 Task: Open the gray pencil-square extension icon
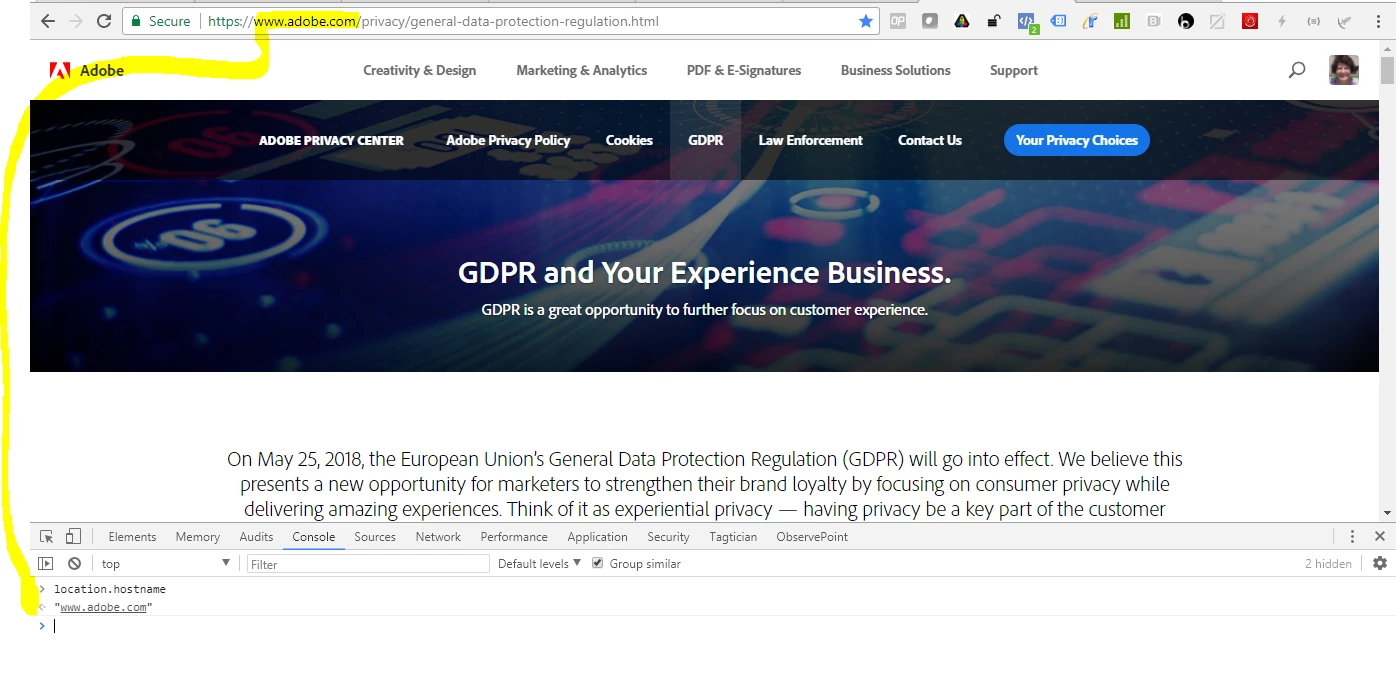point(1218,21)
